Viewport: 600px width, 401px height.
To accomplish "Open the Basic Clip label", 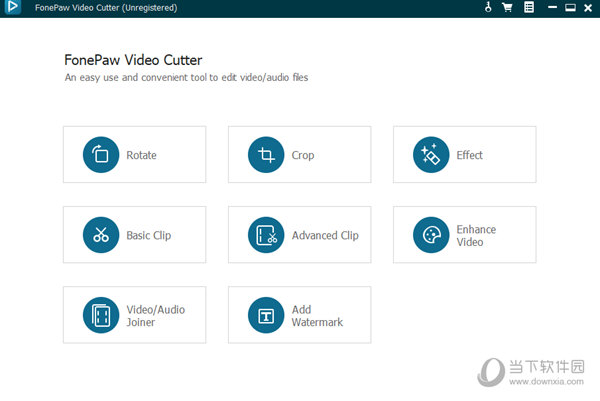I will coord(148,235).
